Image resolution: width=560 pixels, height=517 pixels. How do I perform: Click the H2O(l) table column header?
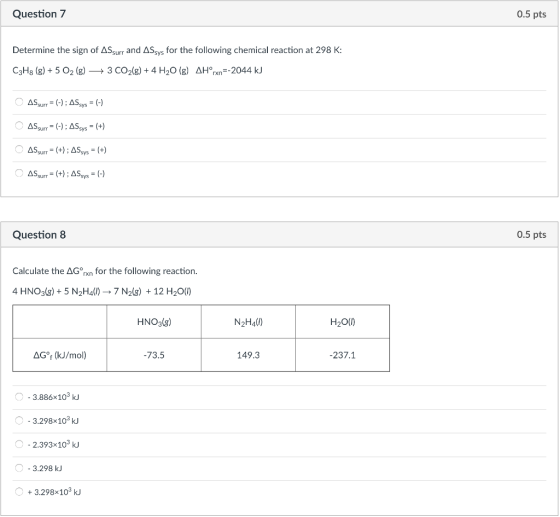click(x=342, y=322)
